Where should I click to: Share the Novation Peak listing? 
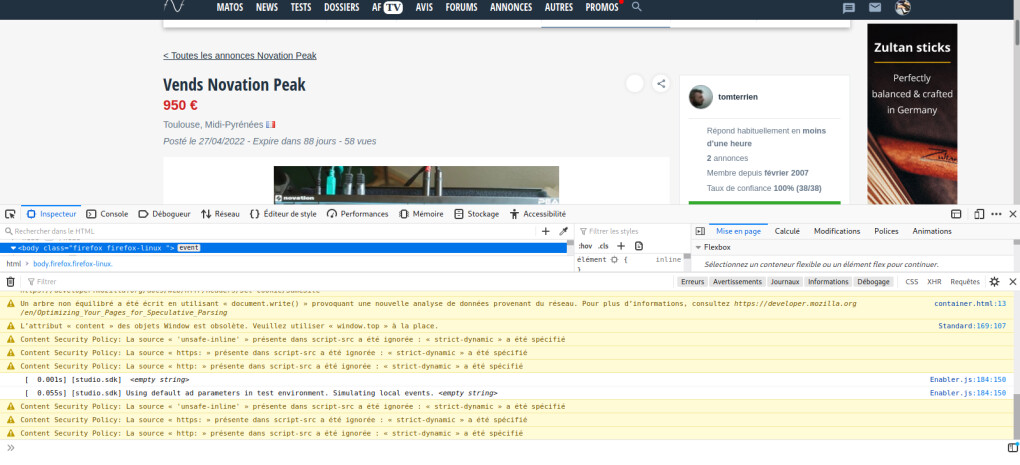(x=661, y=83)
